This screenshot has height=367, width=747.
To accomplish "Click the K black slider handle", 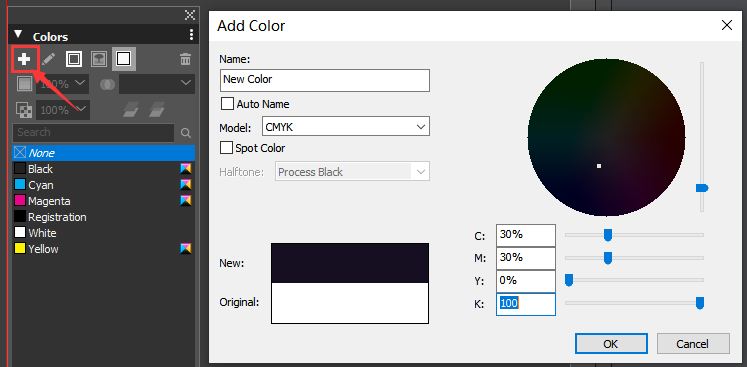I will click(700, 303).
